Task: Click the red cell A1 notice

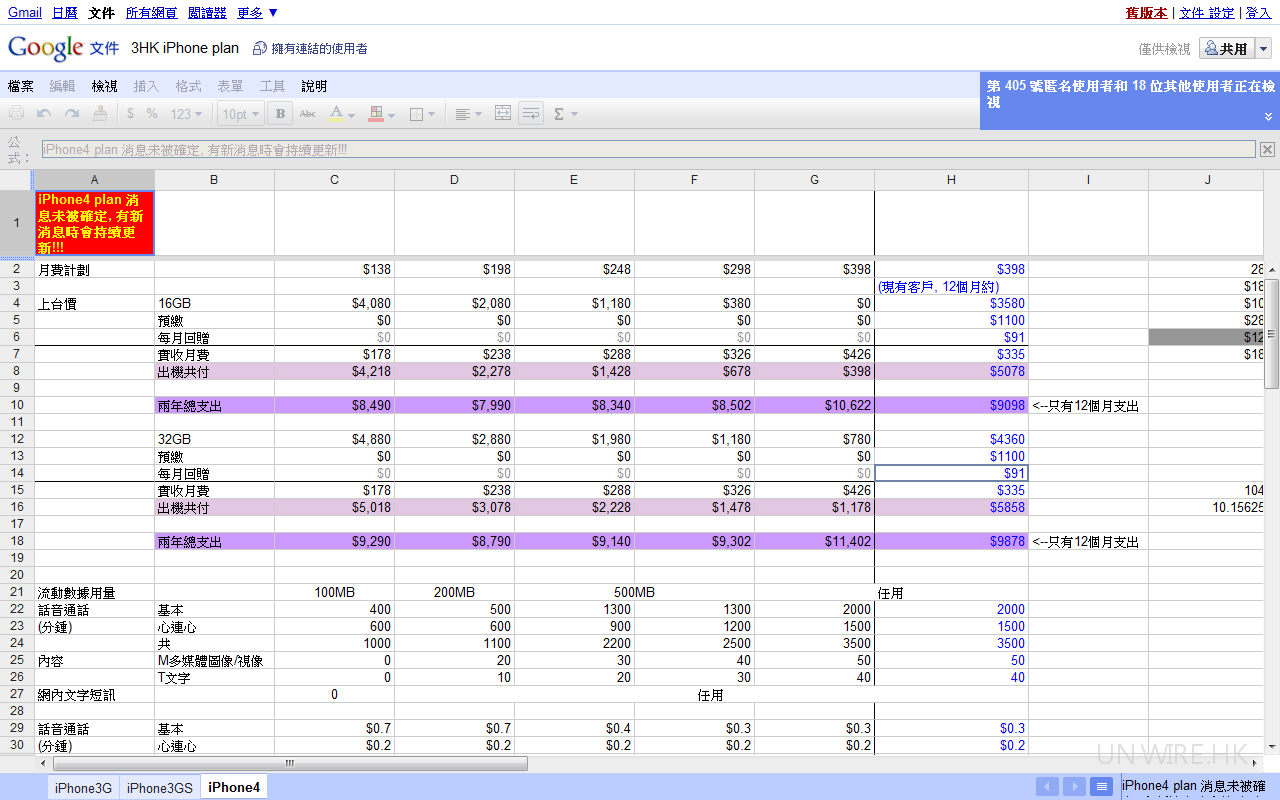Action: (94, 222)
